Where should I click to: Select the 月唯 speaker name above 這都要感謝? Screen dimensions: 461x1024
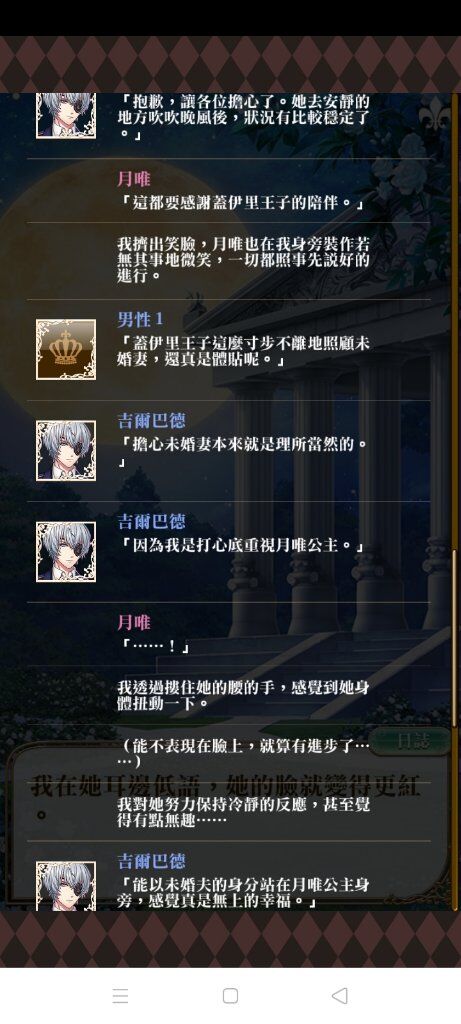134,178
